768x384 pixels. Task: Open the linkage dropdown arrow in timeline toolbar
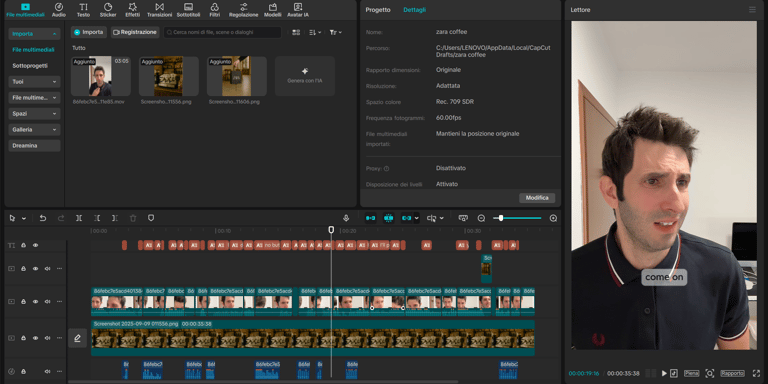[417, 218]
